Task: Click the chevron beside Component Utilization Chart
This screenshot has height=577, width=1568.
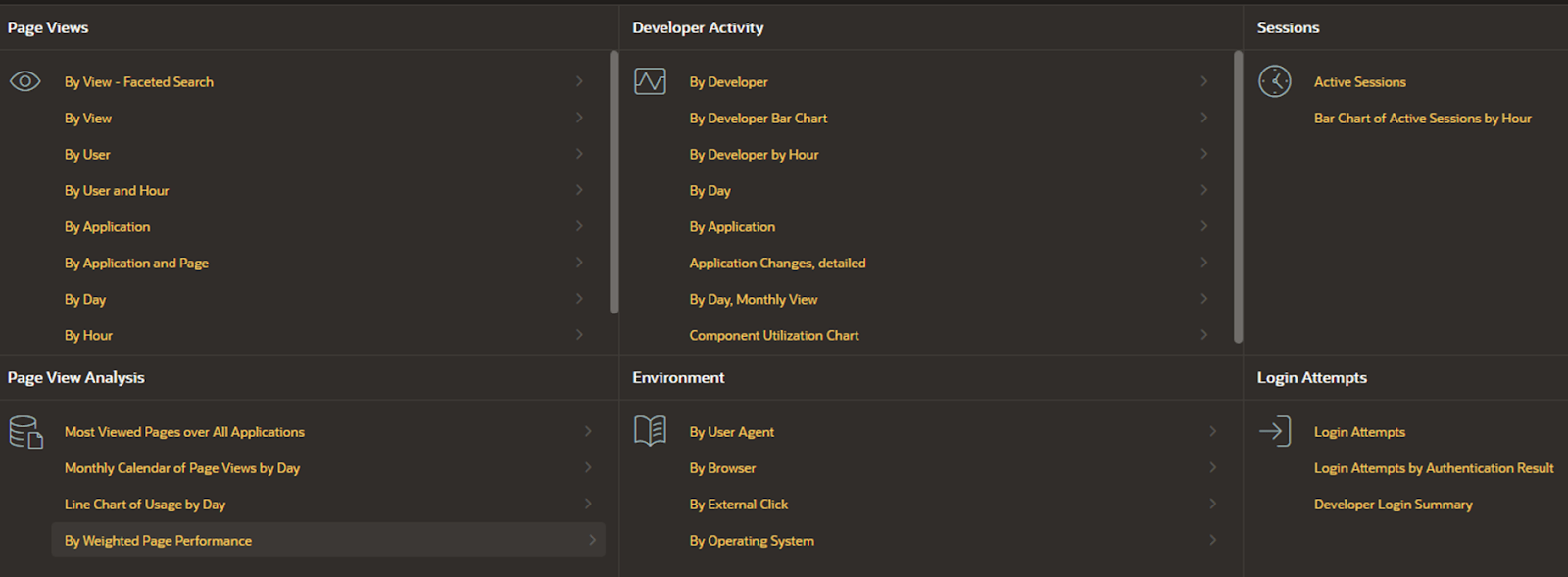Action: (x=1204, y=335)
